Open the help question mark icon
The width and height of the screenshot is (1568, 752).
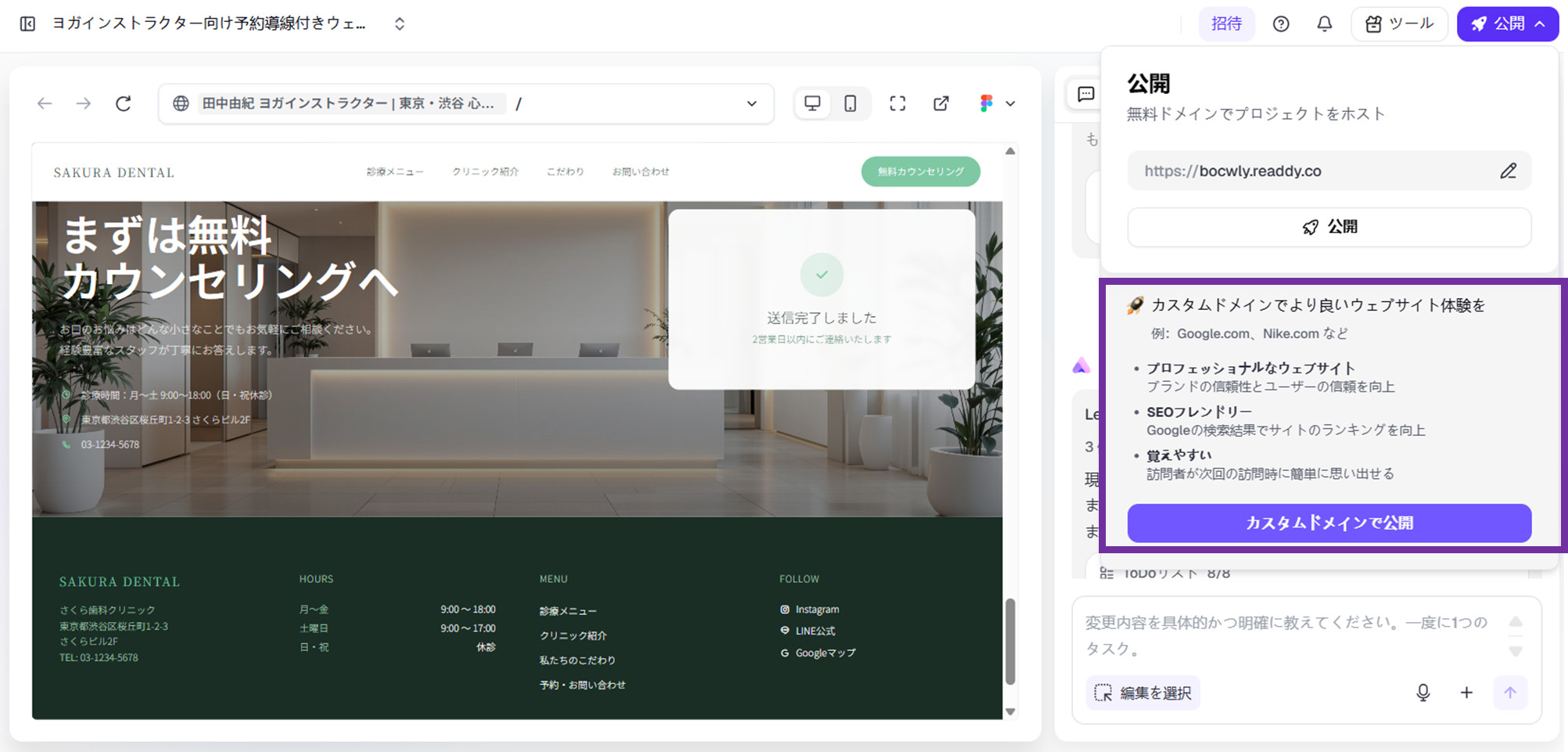tap(1280, 23)
